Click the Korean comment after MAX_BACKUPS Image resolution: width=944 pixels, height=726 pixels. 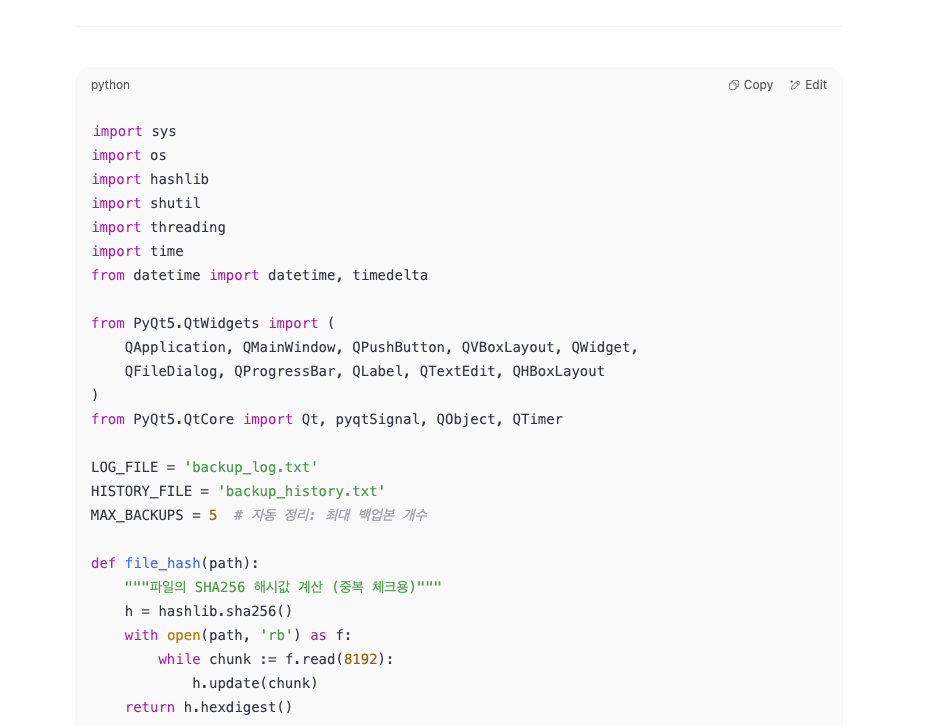point(331,515)
